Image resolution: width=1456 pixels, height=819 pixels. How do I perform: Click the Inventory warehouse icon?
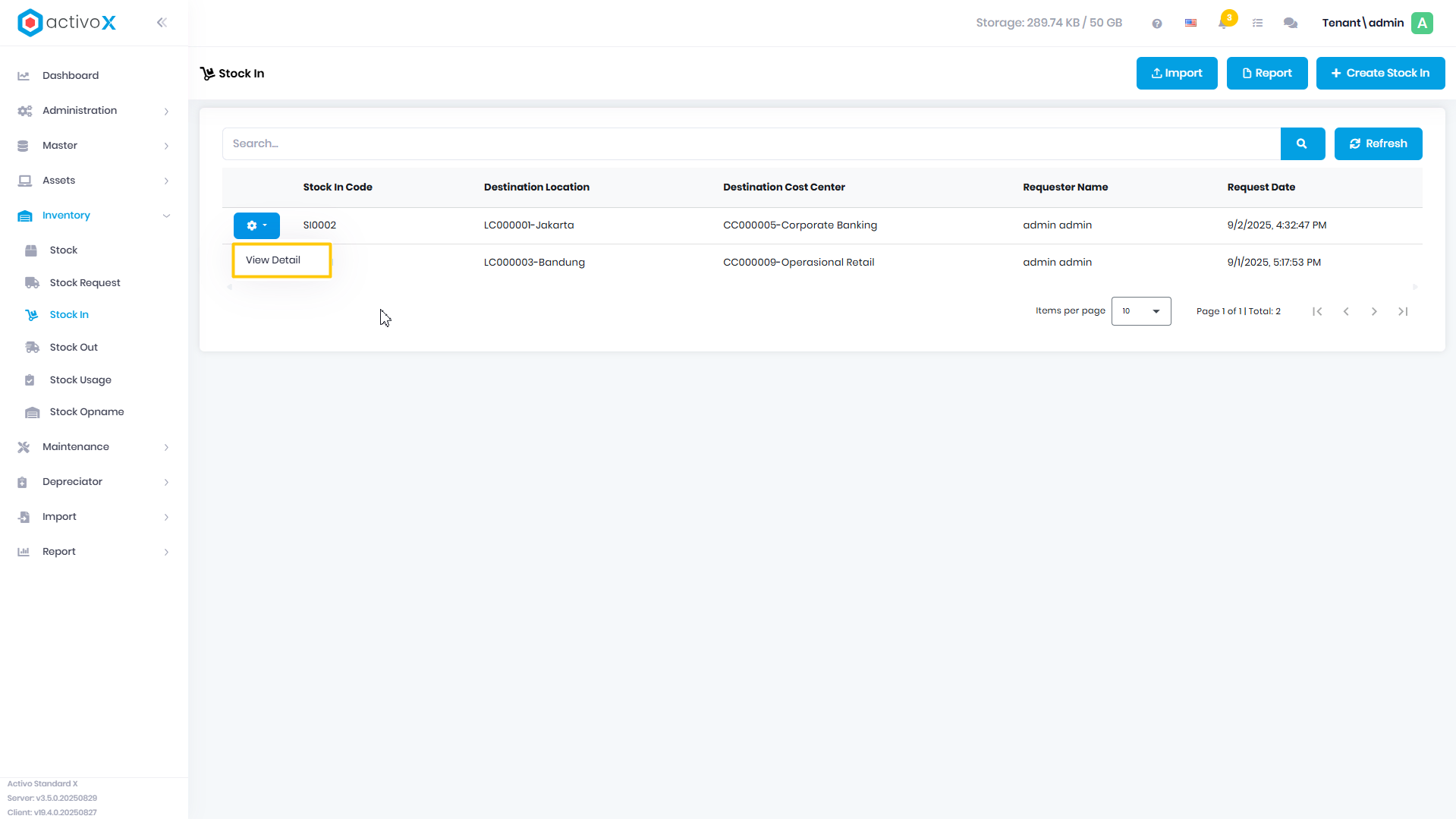point(24,216)
